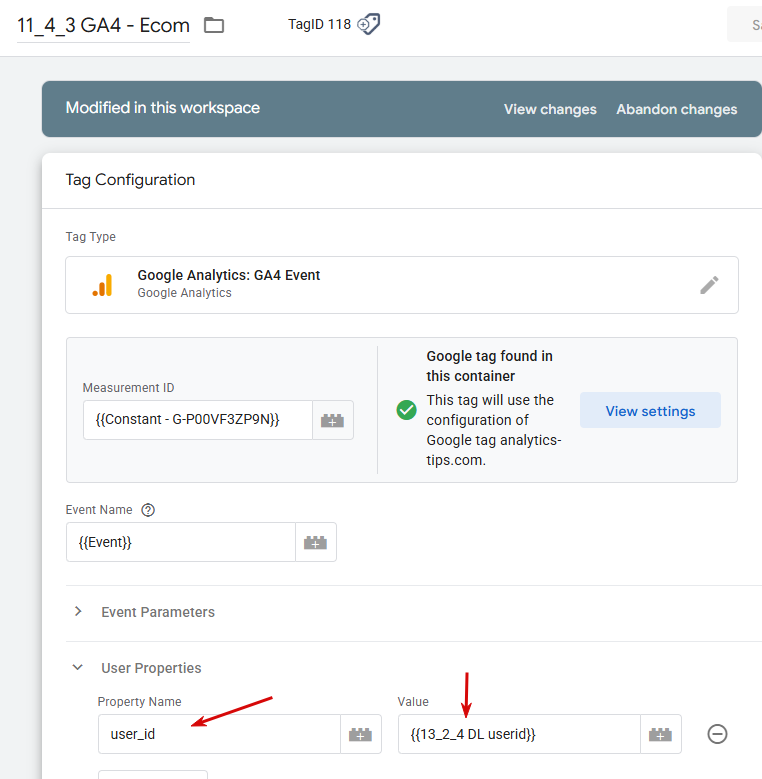Image resolution: width=762 pixels, height=779 pixels.
Task: Open the variable picker beside Event Name
Action: (316, 542)
